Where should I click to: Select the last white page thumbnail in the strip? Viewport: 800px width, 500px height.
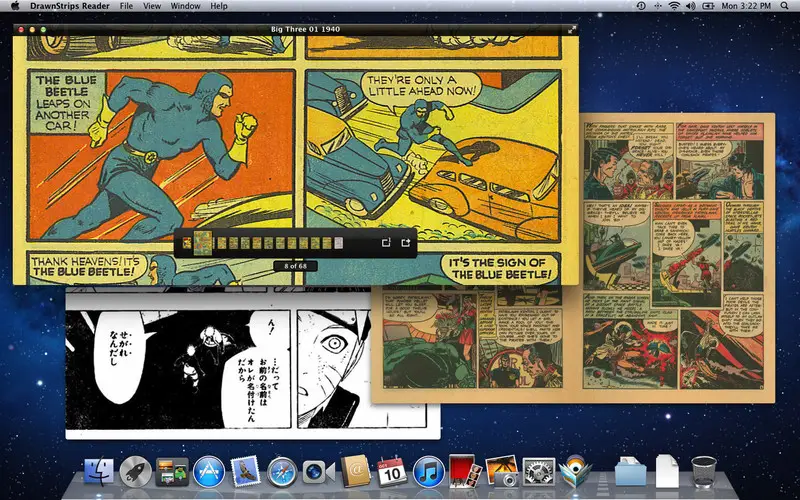pos(339,243)
